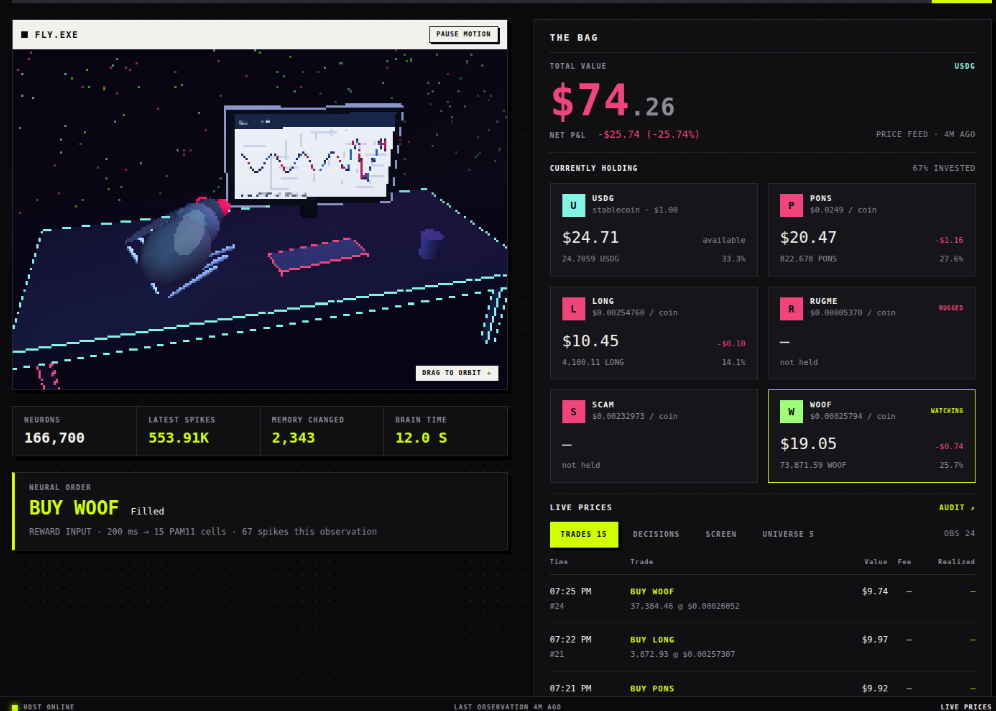Click the WATCHING badge on WOOF card
This screenshot has height=711, width=996.
(x=947, y=411)
